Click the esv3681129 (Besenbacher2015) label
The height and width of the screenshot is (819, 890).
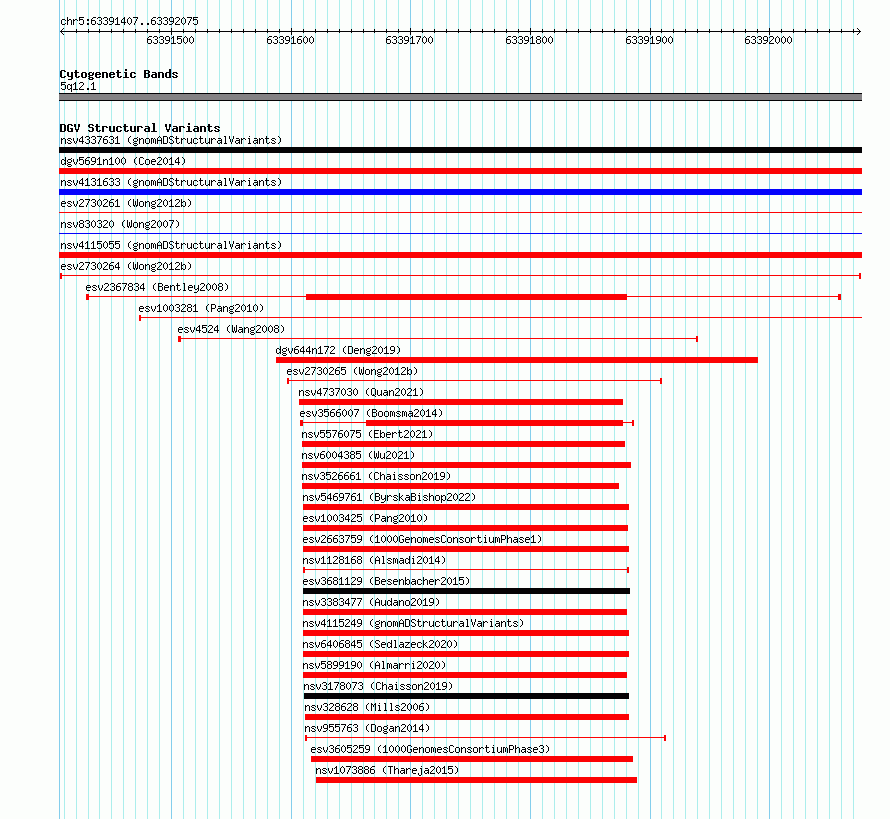coord(386,581)
